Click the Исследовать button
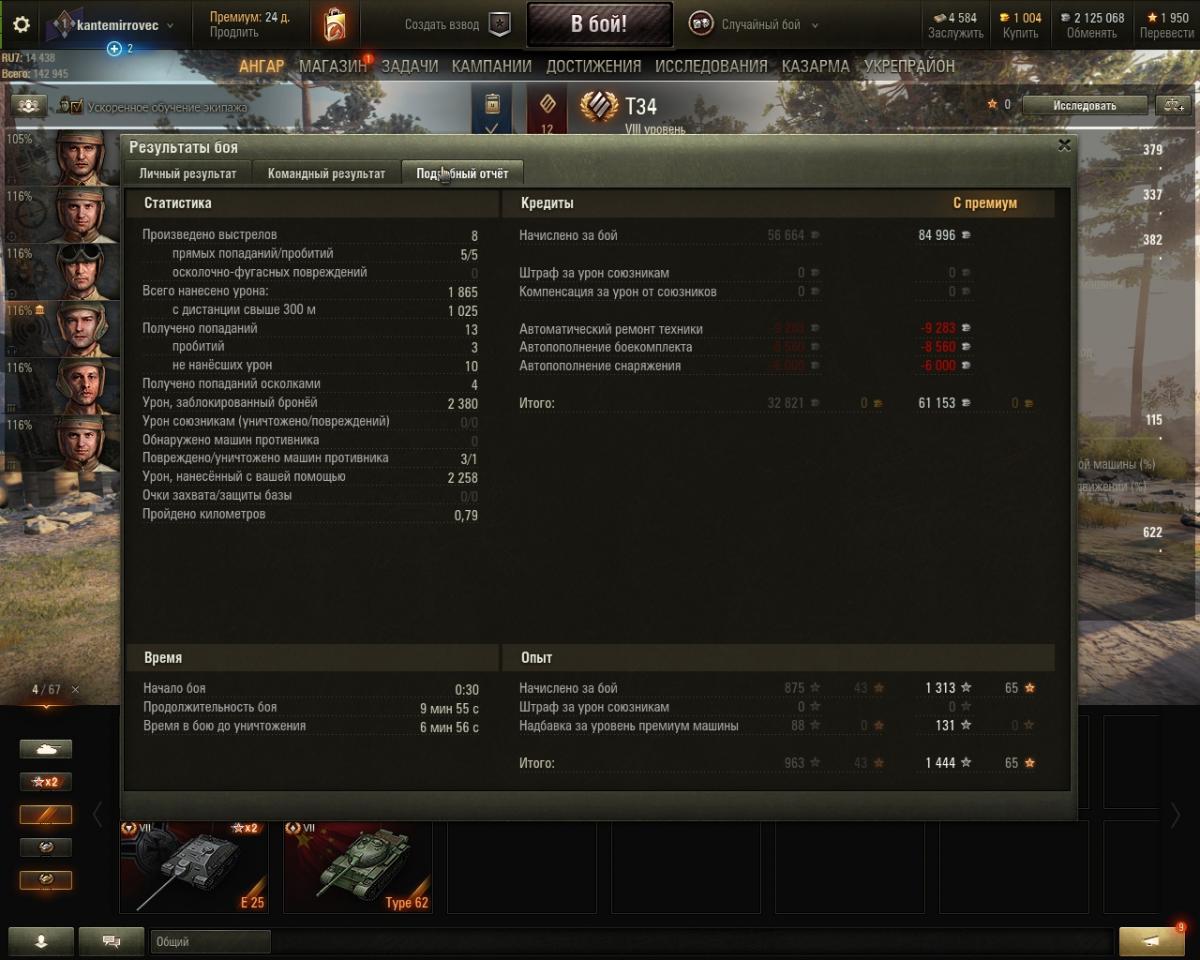The width and height of the screenshot is (1200, 960). coord(1084,105)
